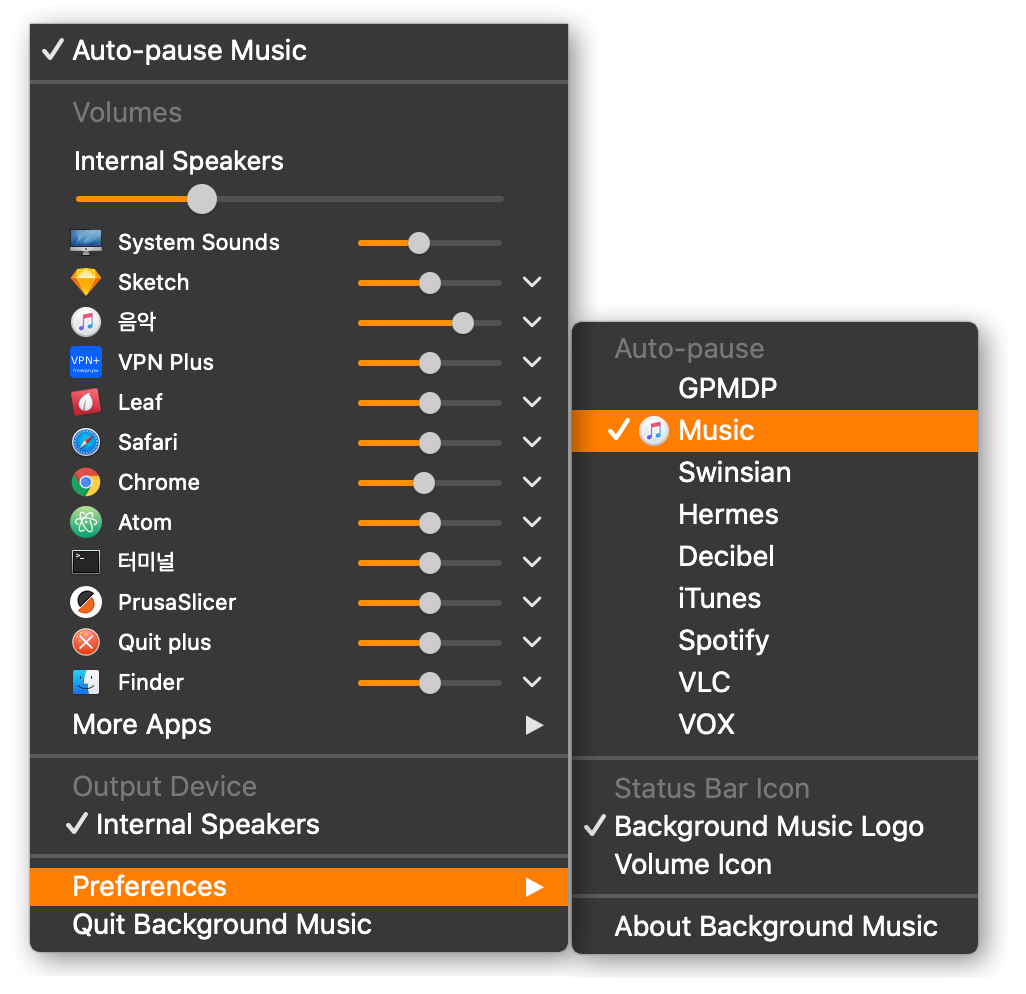The image size is (1026, 994).
Task: Choose Volume Icon for status bar
Action: coord(775,864)
